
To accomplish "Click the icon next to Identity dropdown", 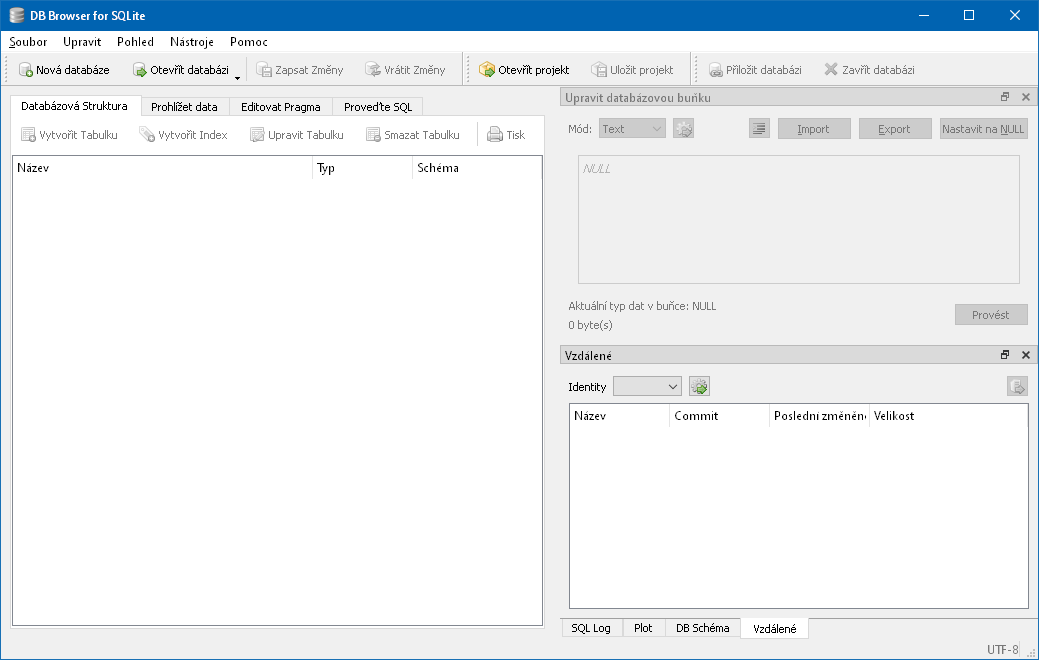I will pos(699,387).
